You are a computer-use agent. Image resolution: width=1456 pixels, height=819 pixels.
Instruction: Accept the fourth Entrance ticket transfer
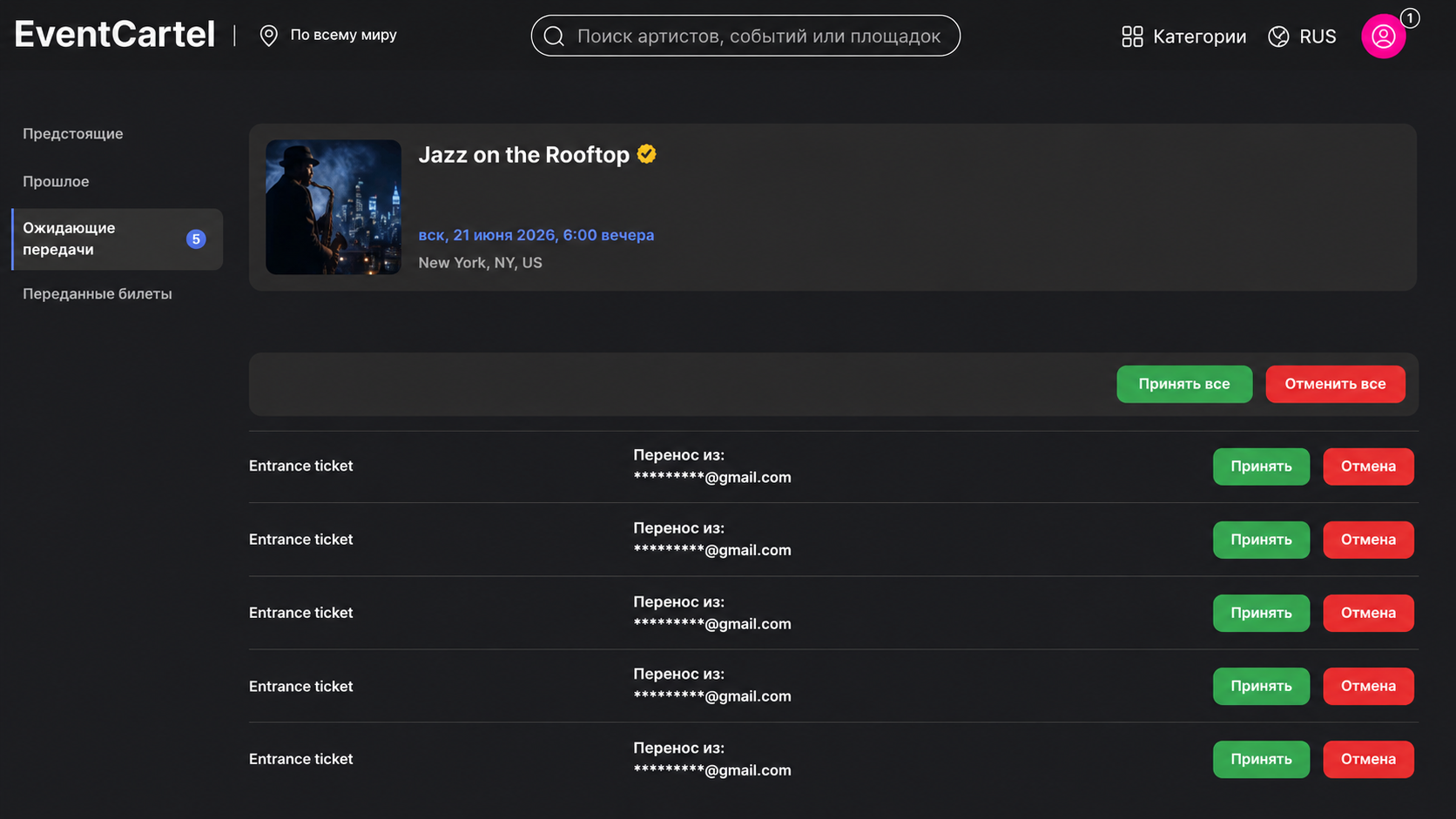click(1261, 686)
